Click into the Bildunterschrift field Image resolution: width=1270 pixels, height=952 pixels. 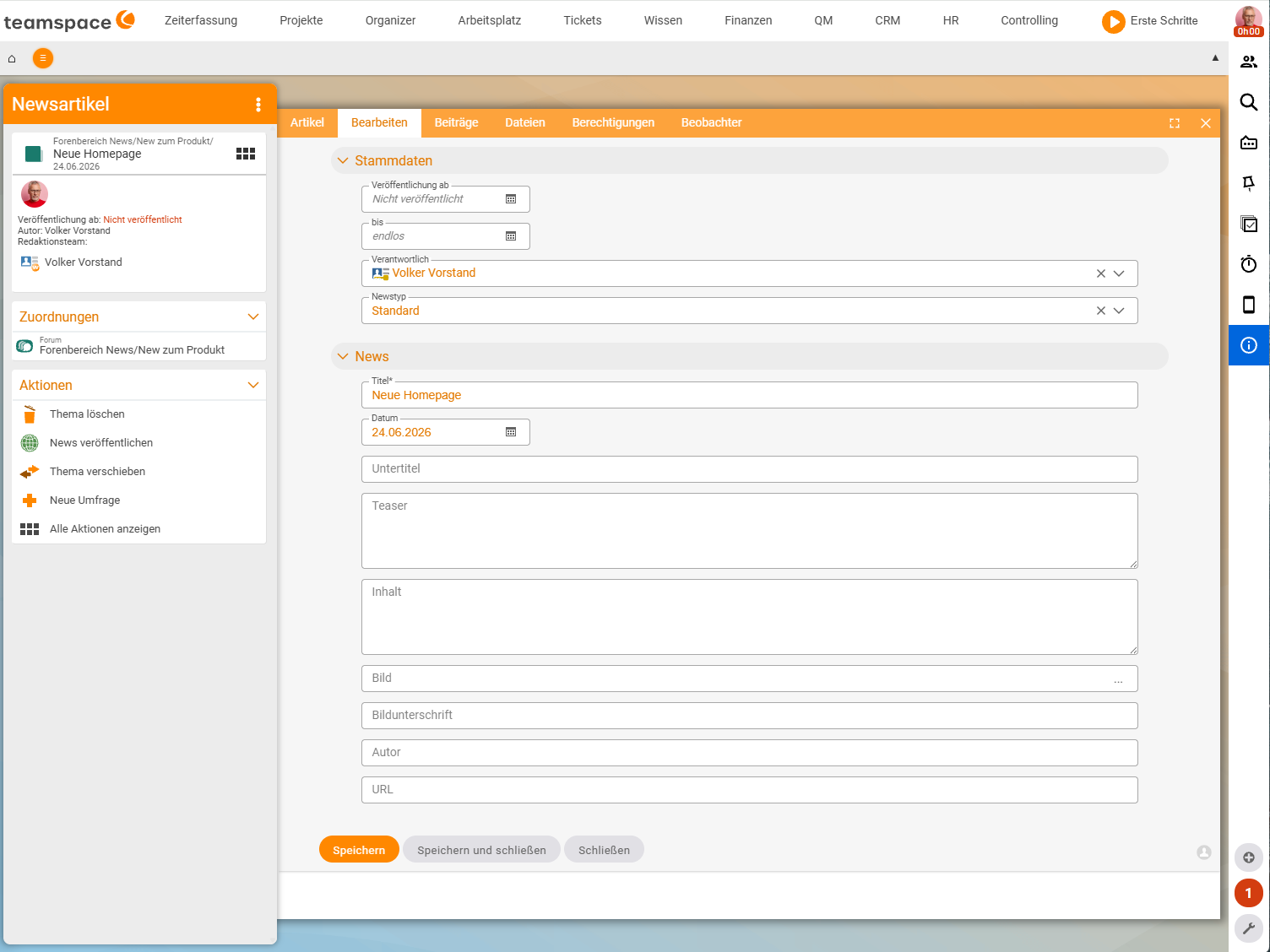point(750,716)
